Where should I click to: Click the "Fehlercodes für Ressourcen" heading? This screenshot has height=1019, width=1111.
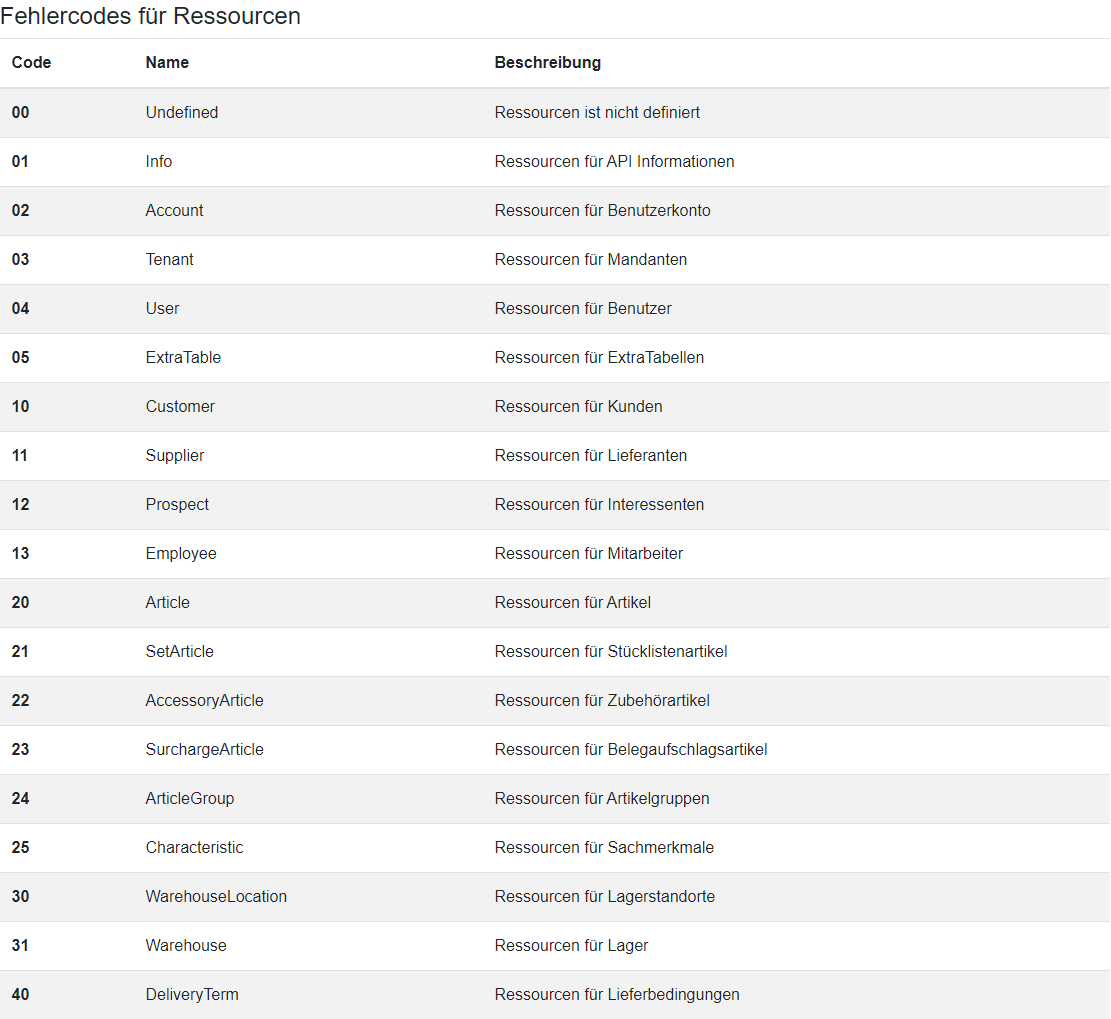151,16
